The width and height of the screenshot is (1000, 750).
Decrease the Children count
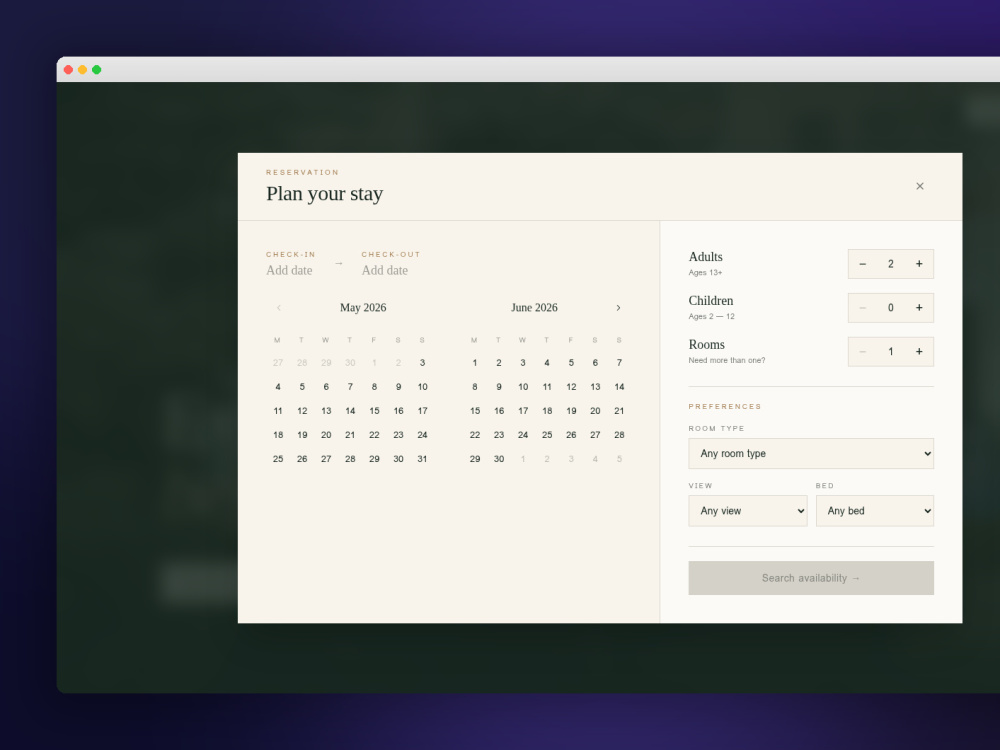point(862,308)
